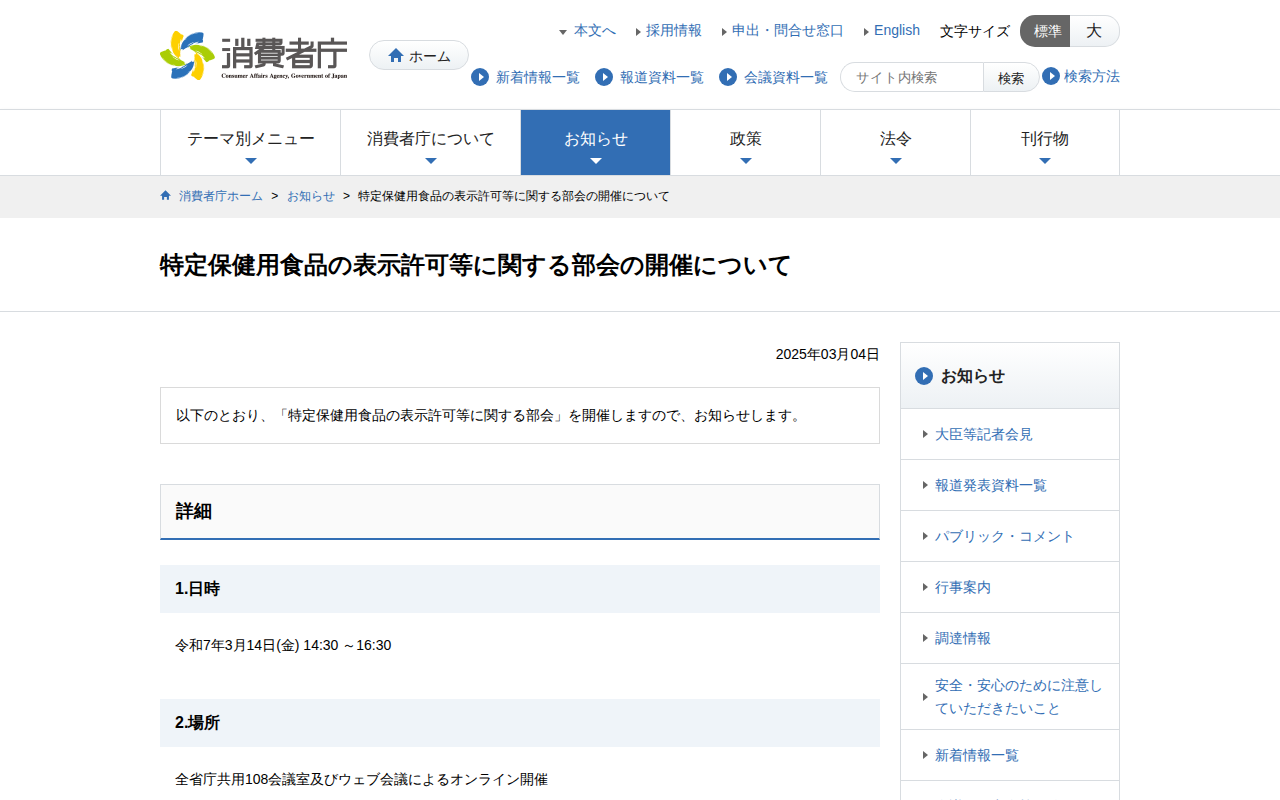Click the text 全省庁共用108会議室及びウェブ会議によるオンライン開催
Viewport: 1280px width, 800px height.
[361, 779]
